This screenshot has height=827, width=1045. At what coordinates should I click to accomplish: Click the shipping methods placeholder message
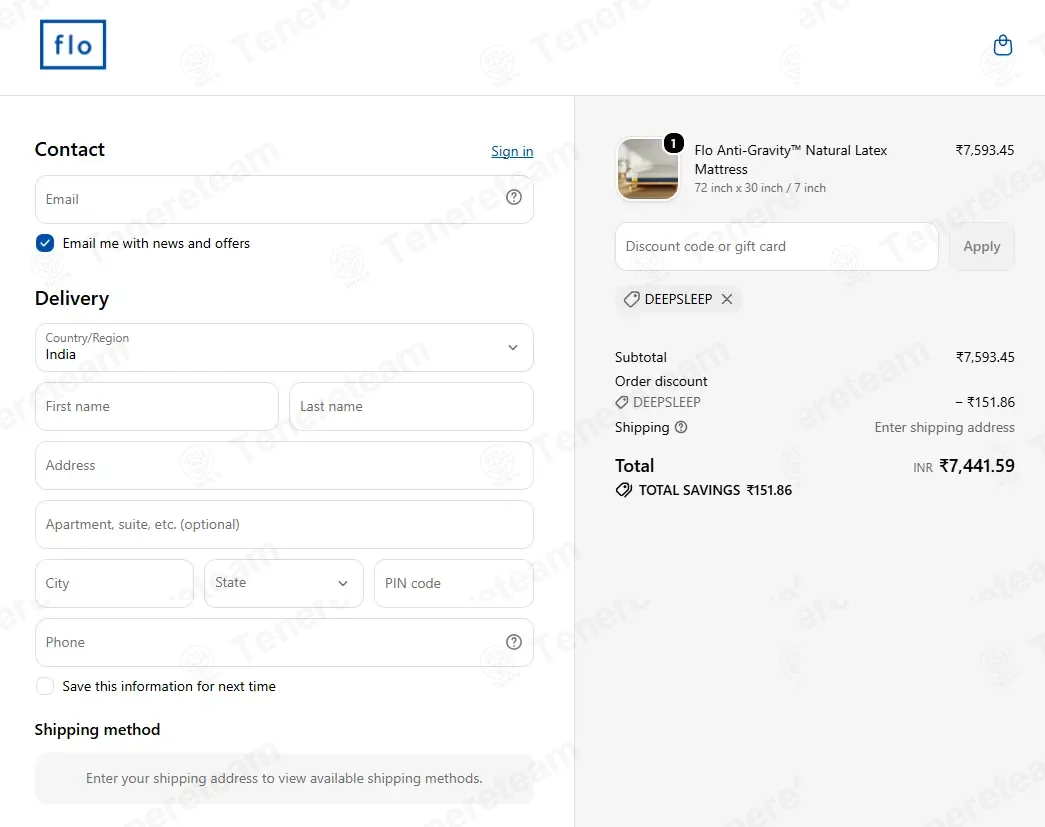284,778
